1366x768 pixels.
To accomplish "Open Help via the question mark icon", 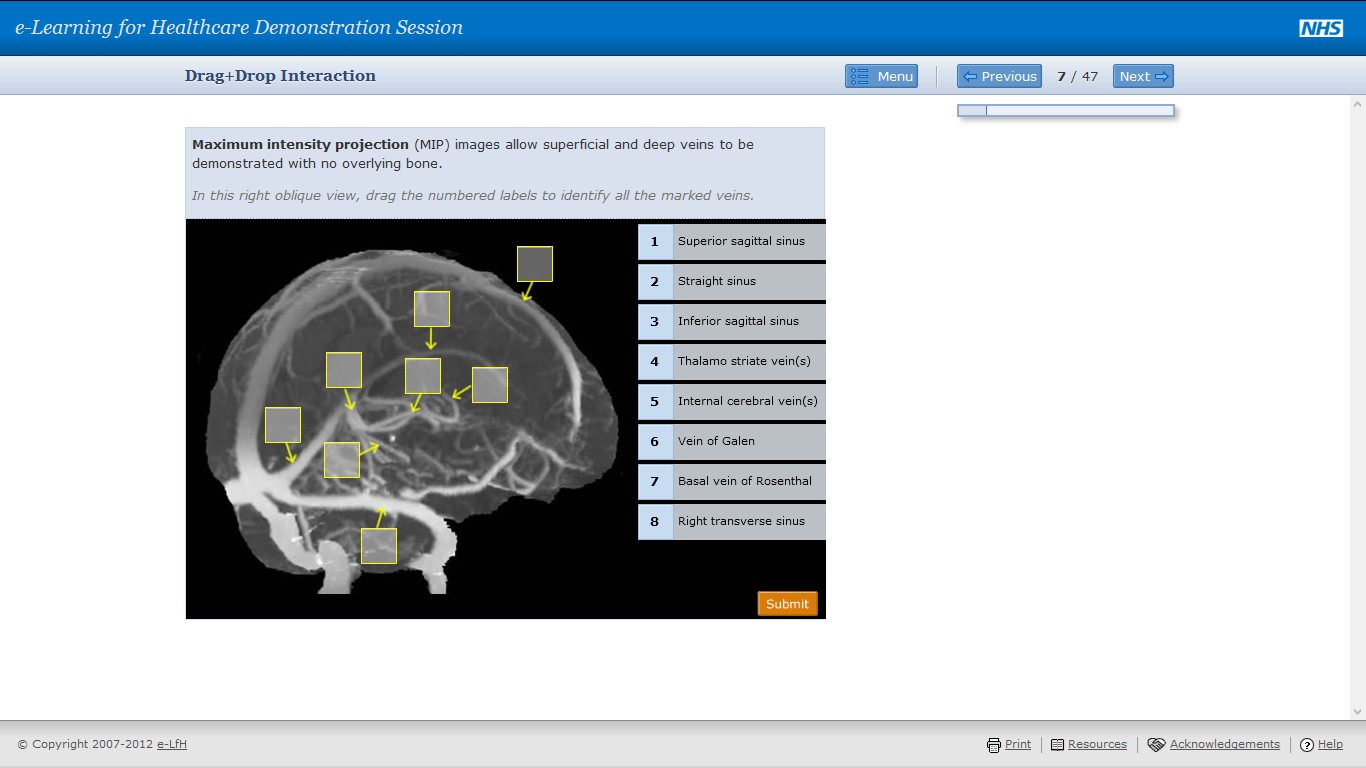I will (1306, 744).
